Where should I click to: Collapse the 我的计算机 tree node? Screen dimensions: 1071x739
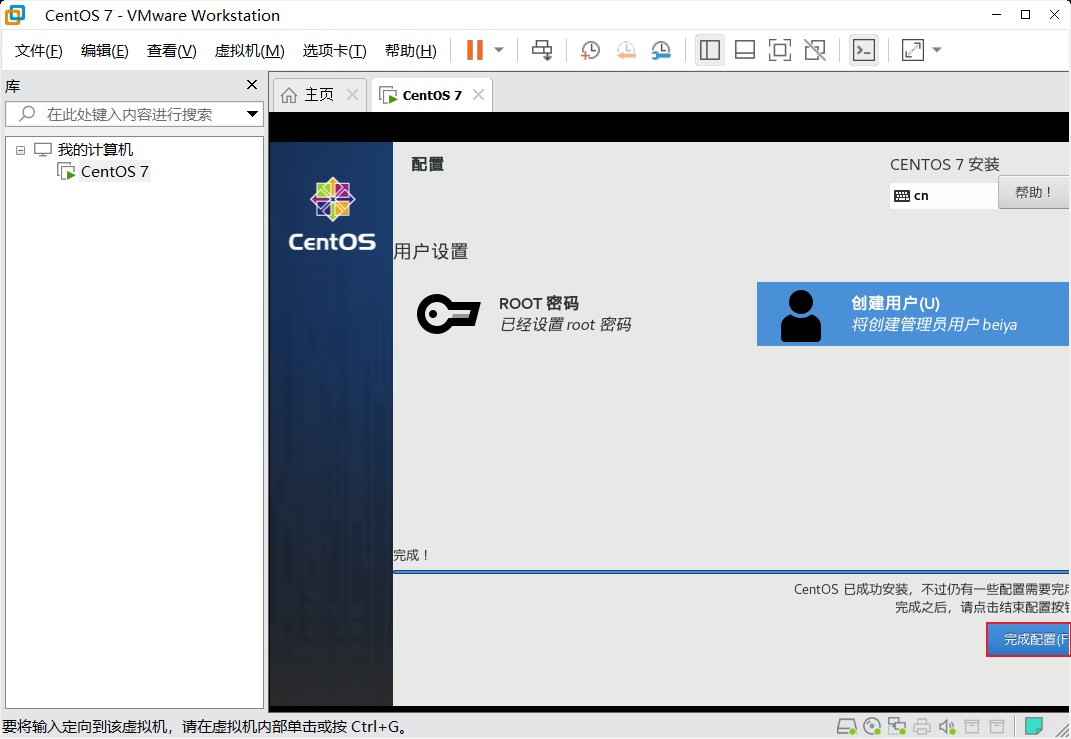(20, 150)
